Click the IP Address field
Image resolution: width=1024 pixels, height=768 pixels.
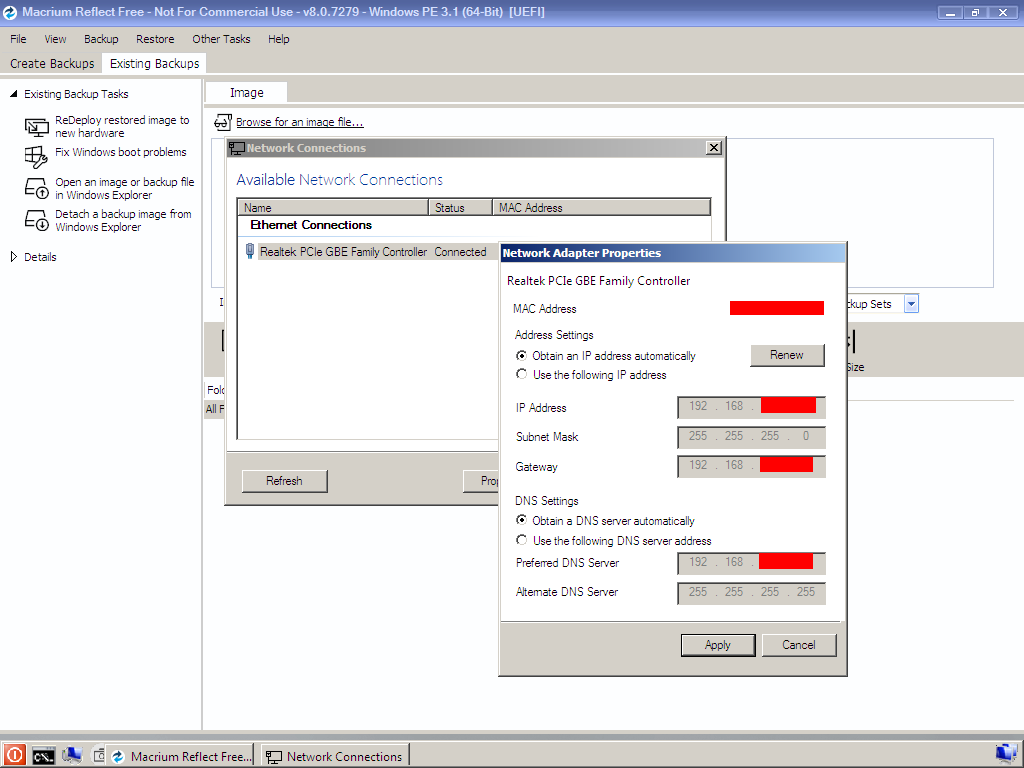(752, 407)
